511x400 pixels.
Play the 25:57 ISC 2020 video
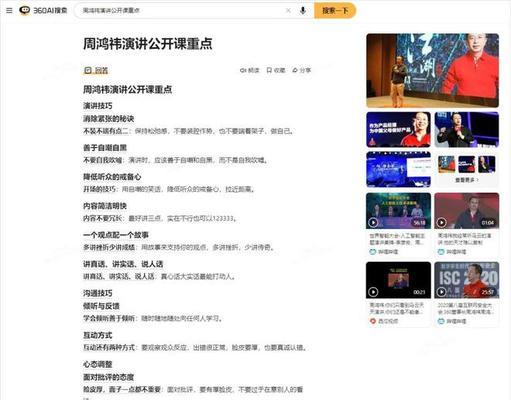467,280
